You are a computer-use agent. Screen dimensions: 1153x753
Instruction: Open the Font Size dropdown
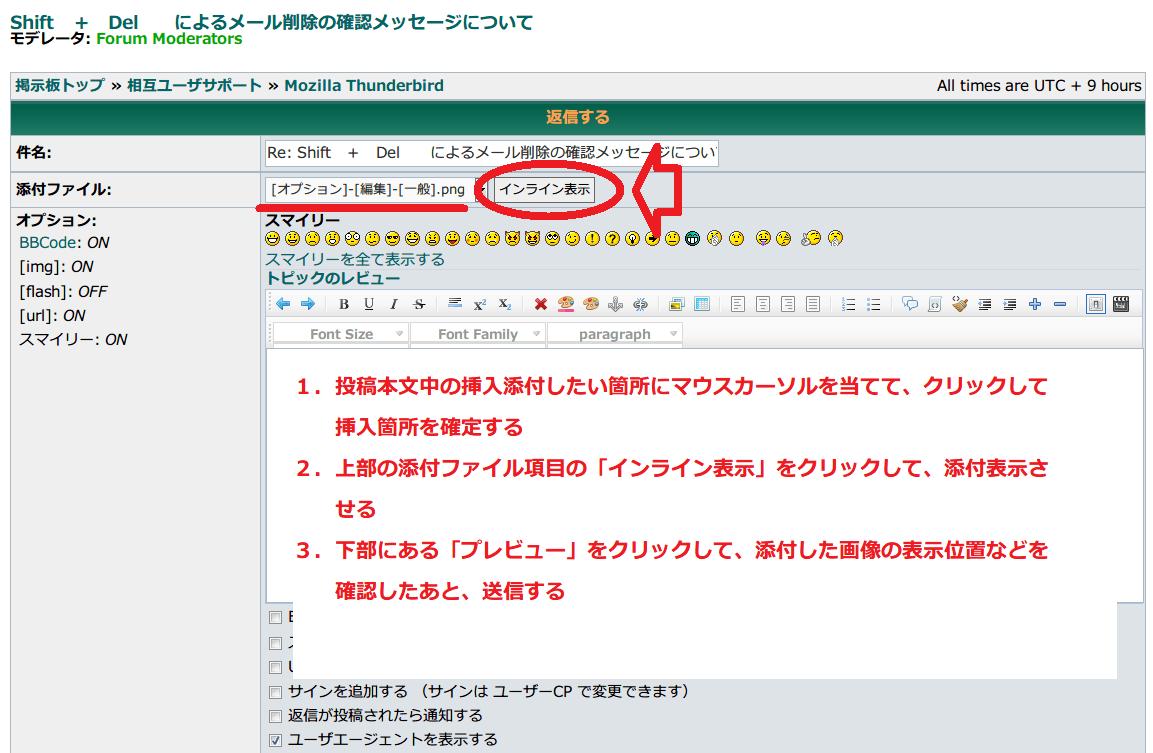coord(341,334)
